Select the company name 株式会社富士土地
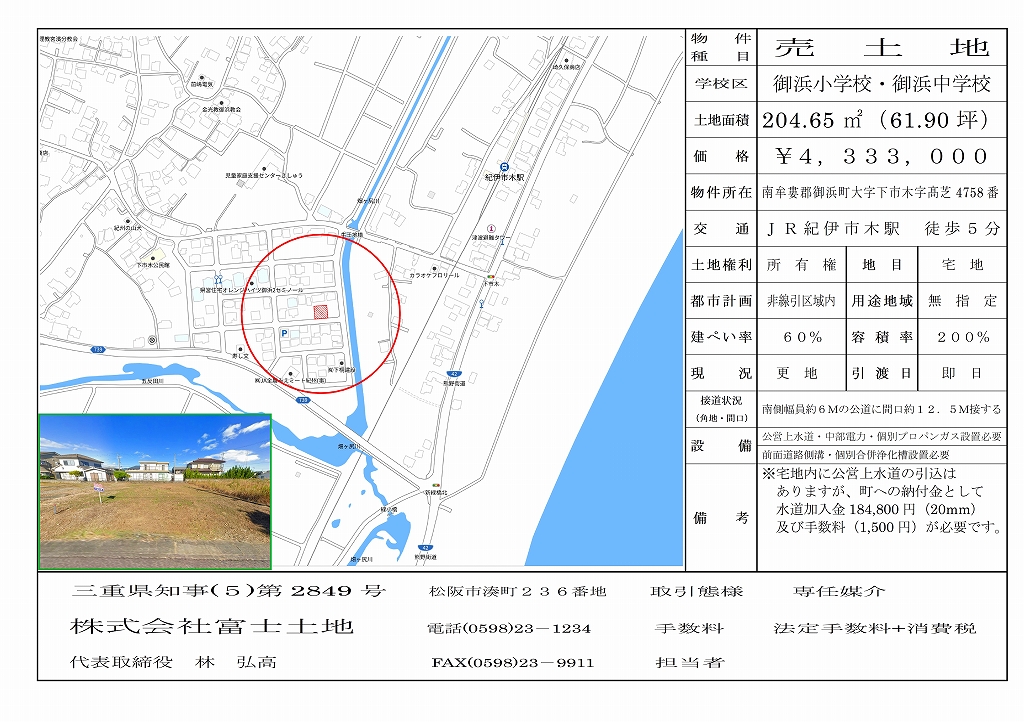Image resolution: width=1024 pixels, height=722 pixels. (x=212, y=627)
